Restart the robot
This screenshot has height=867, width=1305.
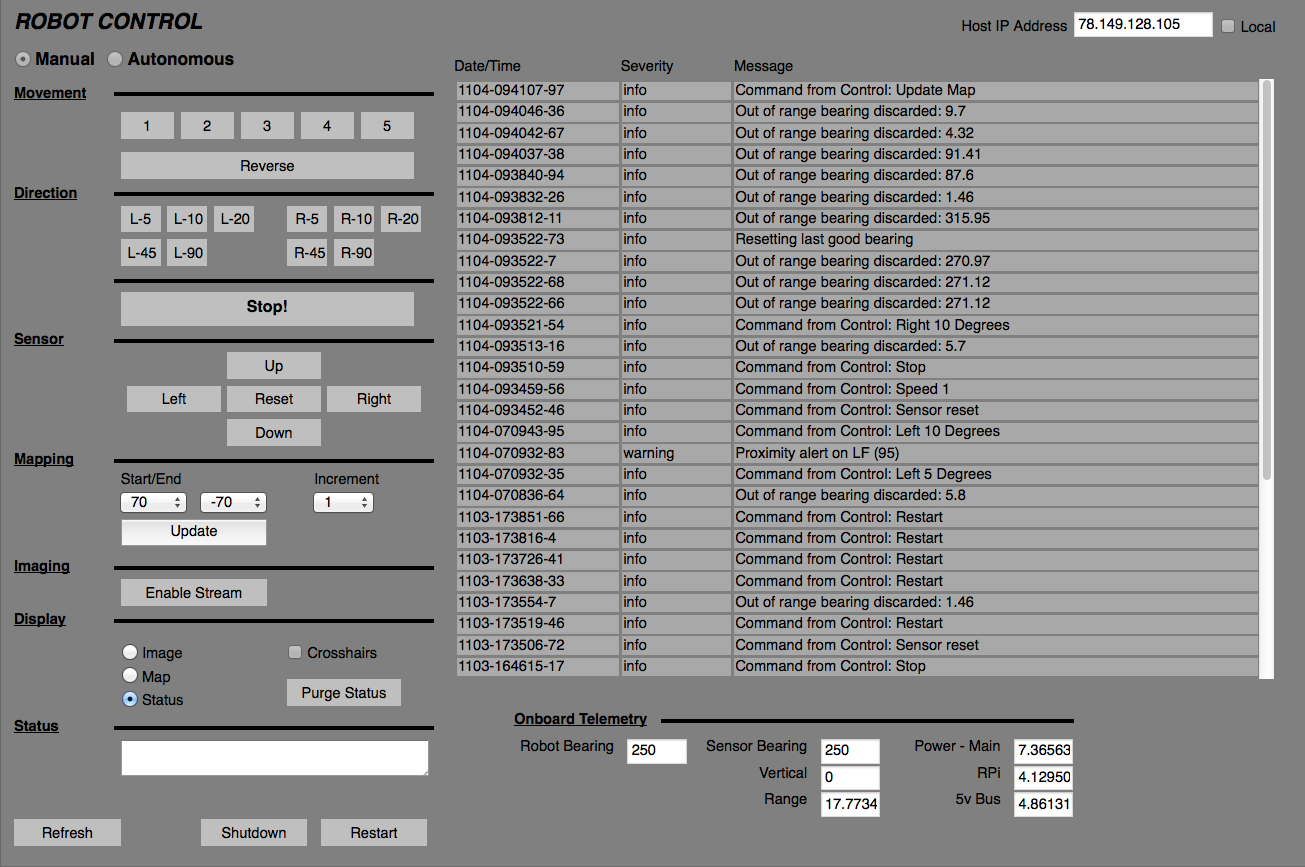click(373, 832)
